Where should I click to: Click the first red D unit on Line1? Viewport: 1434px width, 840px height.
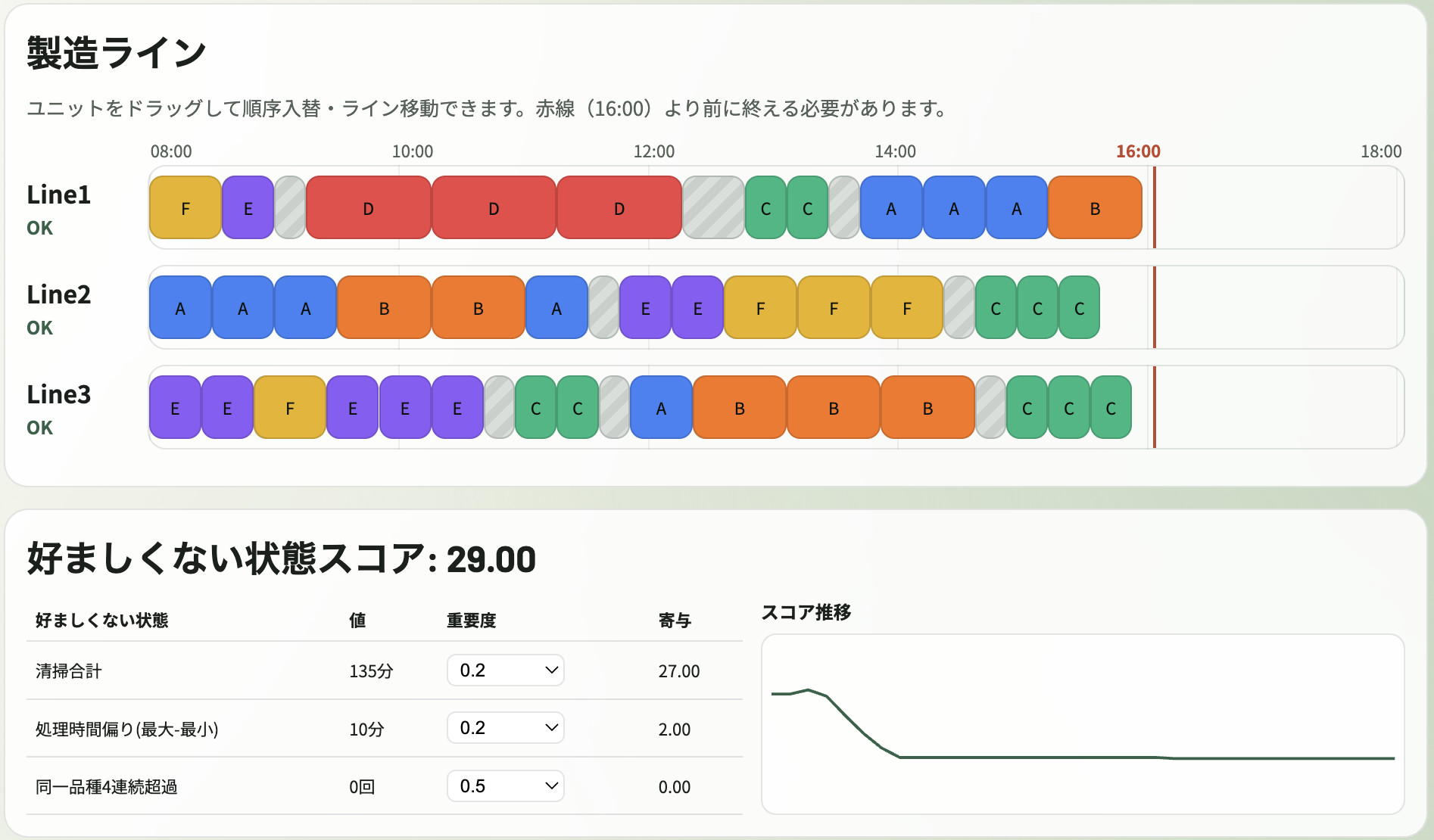[367, 207]
